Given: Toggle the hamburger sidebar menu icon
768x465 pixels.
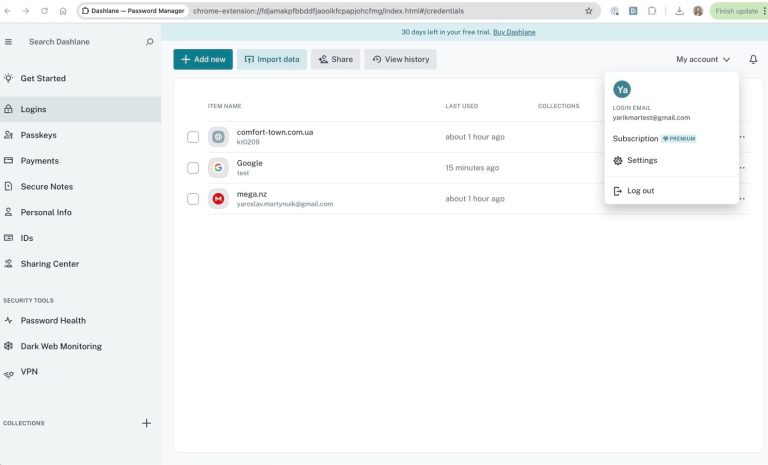Looking at the screenshot, I should (8, 42).
